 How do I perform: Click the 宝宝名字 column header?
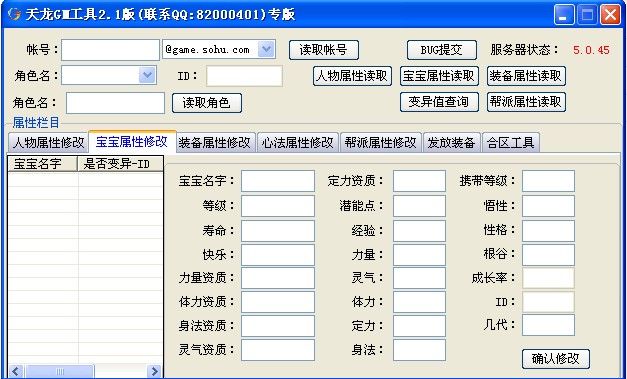click(x=42, y=164)
